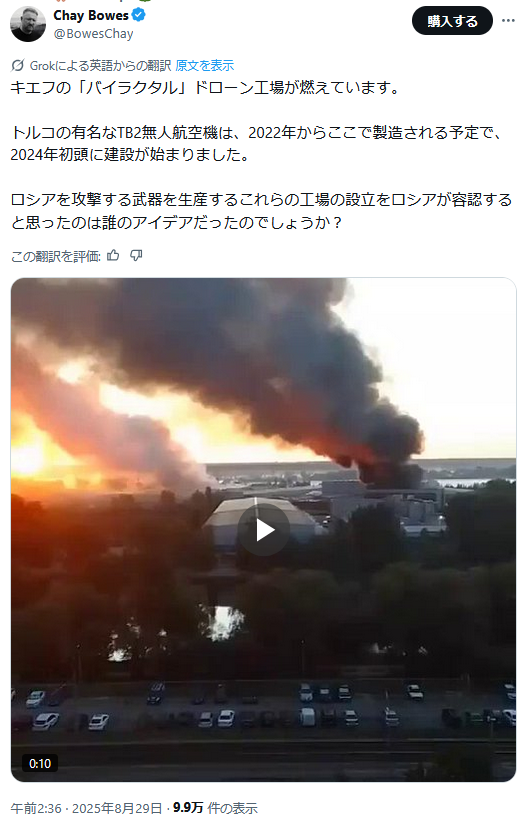Rate translation with thumbs up icon
This screenshot has width=528, height=823.
[113, 256]
